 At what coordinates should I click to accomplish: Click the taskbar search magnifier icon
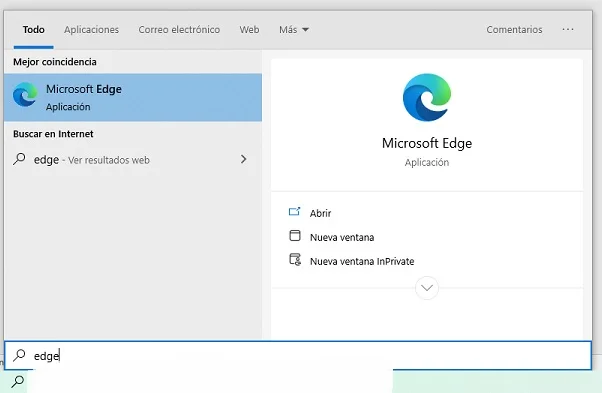tap(18, 381)
